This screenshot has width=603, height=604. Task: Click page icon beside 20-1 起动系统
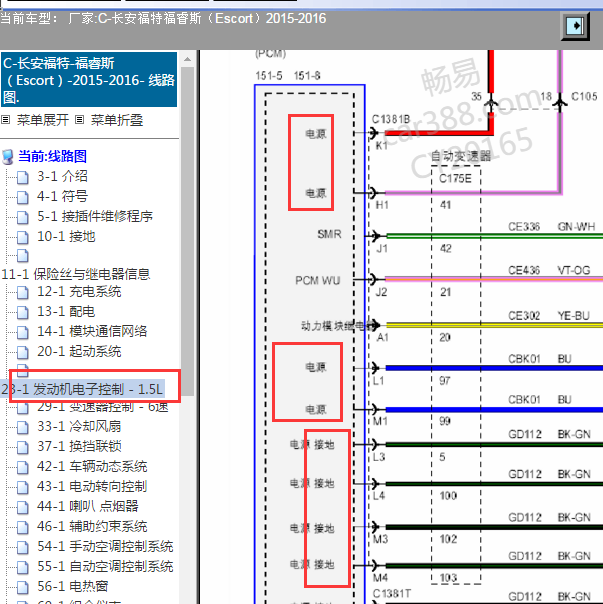[x=23, y=353]
